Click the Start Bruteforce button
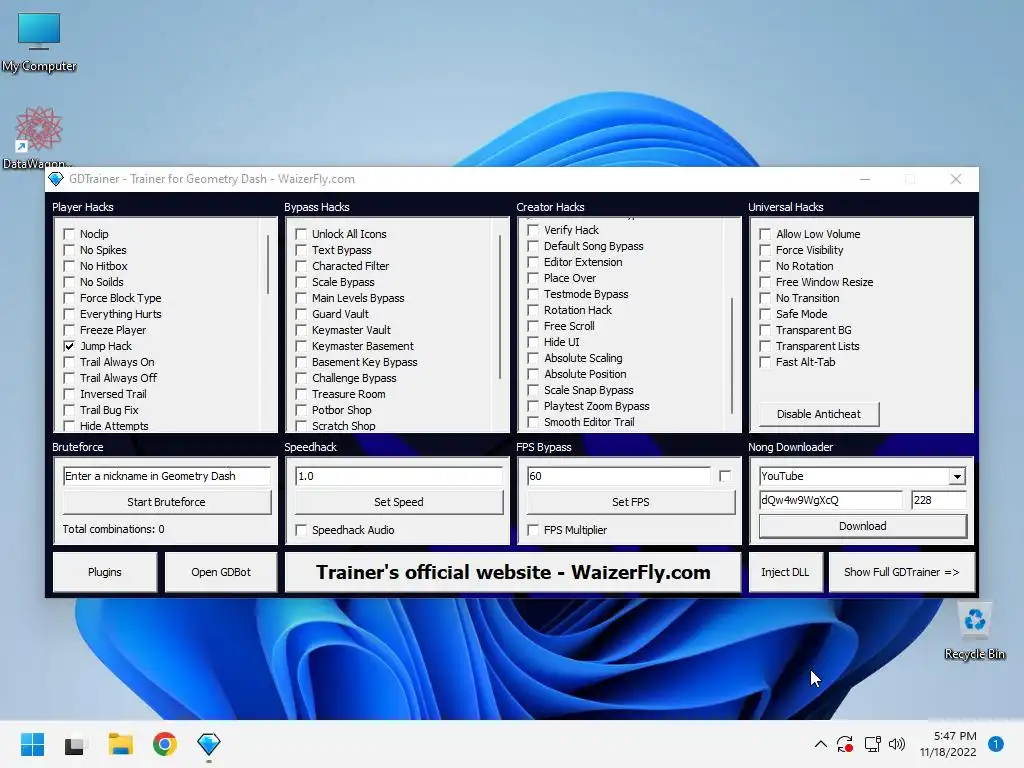Screen dimensions: 1024x768 point(167,502)
